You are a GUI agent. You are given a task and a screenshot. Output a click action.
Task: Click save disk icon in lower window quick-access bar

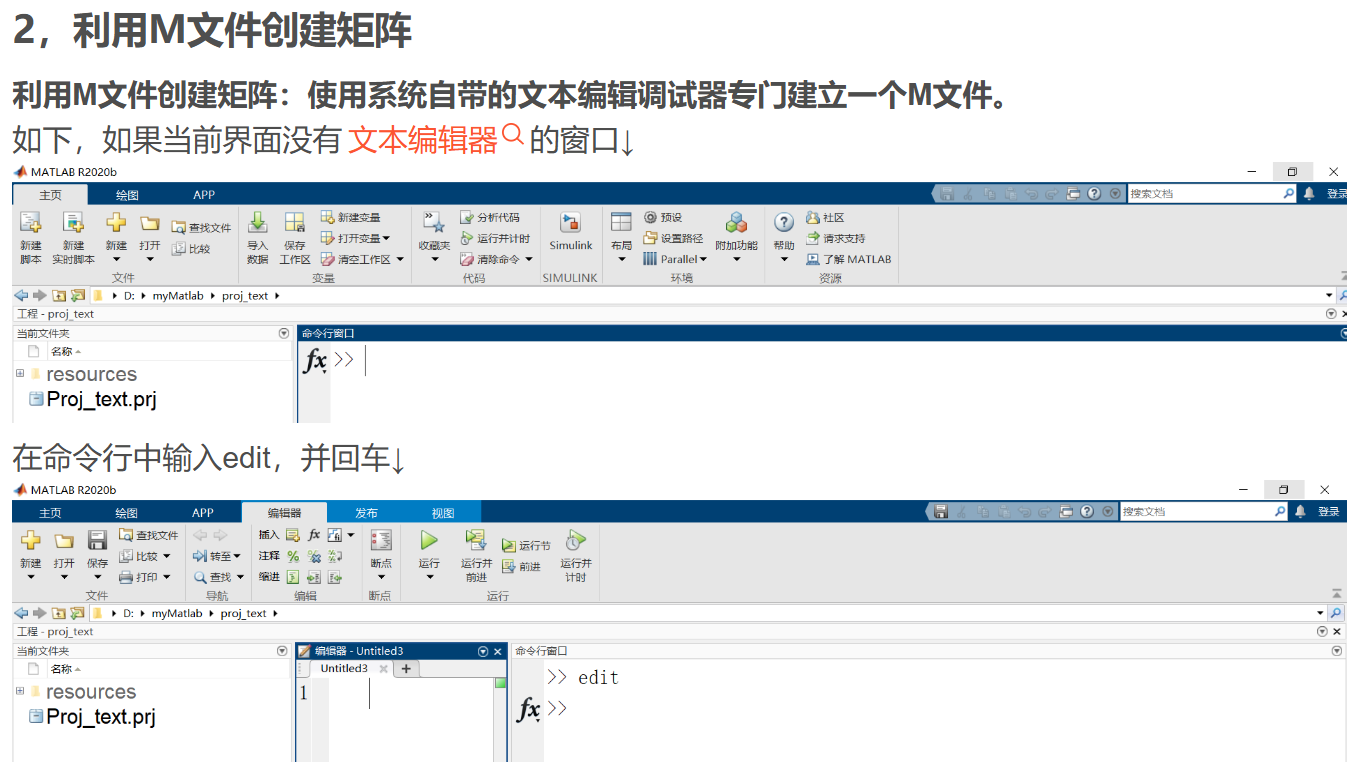click(x=941, y=511)
